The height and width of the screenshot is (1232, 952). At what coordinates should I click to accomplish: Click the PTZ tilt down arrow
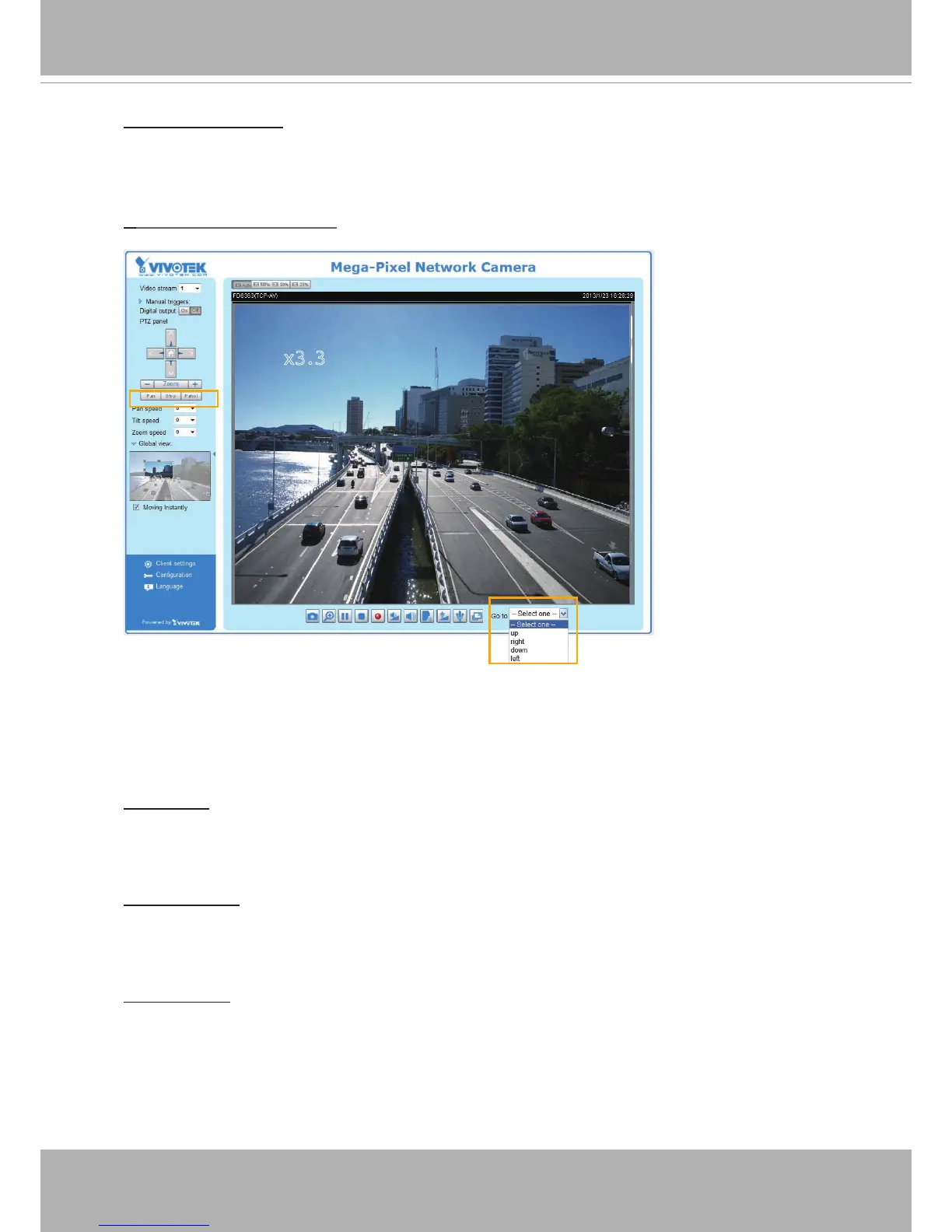click(x=170, y=369)
